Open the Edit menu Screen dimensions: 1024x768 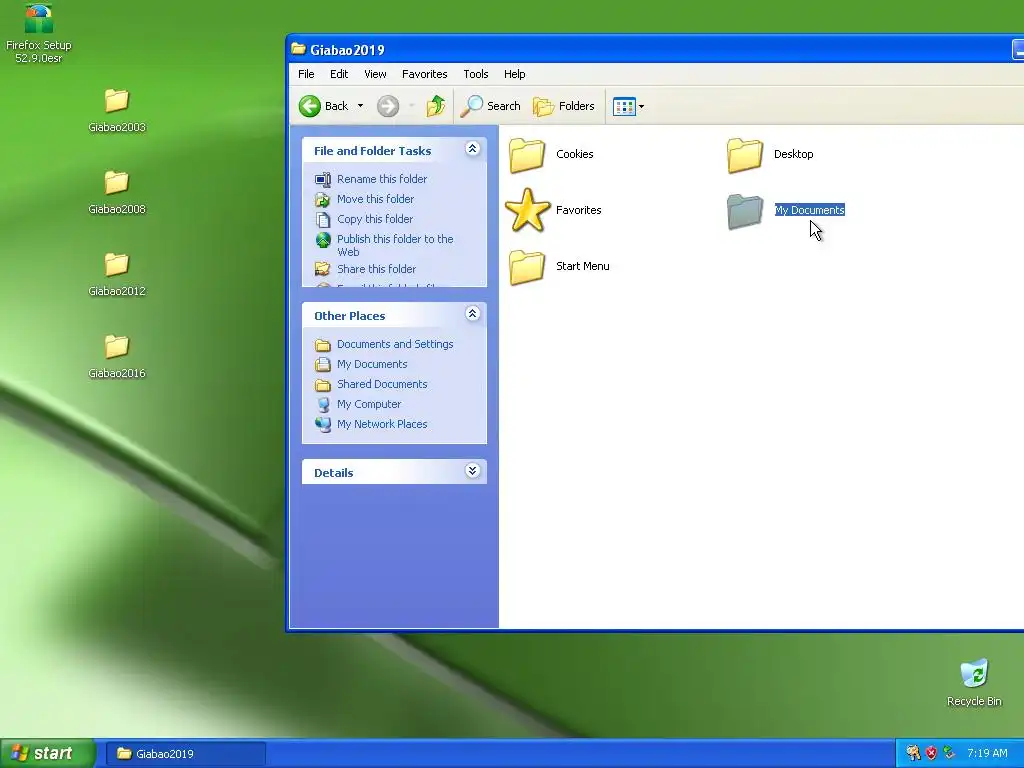(x=339, y=74)
